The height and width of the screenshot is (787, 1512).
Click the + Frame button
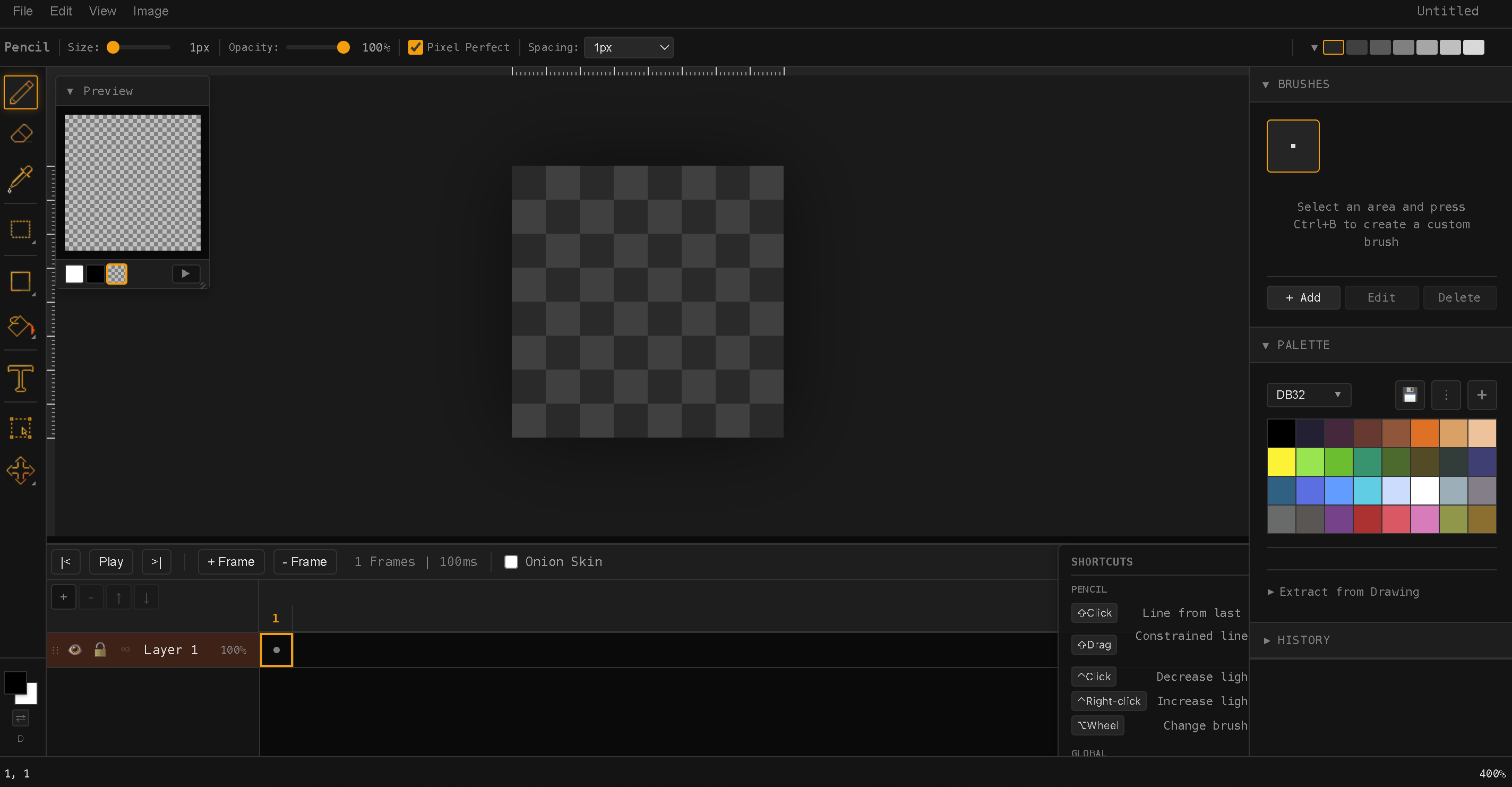pyautogui.click(x=230, y=561)
